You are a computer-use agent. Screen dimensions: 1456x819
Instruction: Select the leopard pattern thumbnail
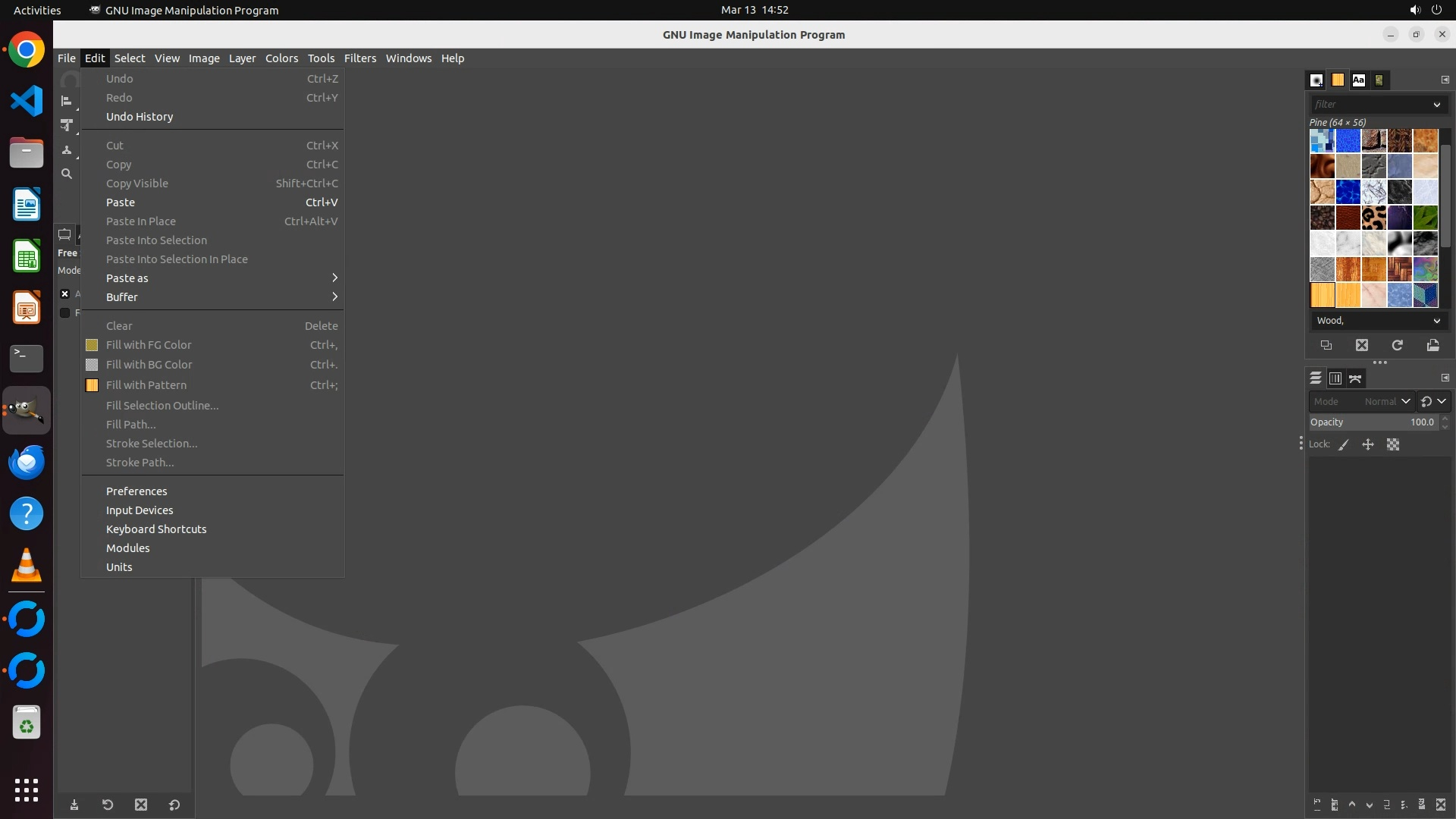pos(1373,218)
